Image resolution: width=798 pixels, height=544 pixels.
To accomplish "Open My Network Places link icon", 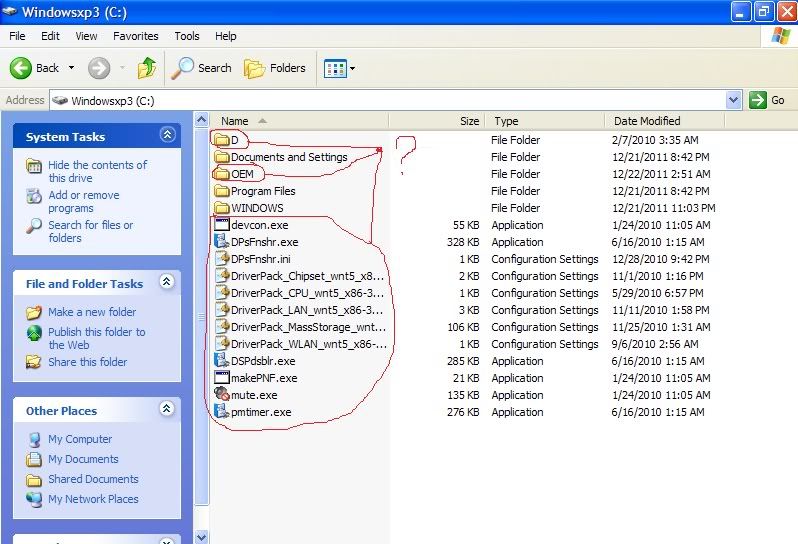I will 34,499.
